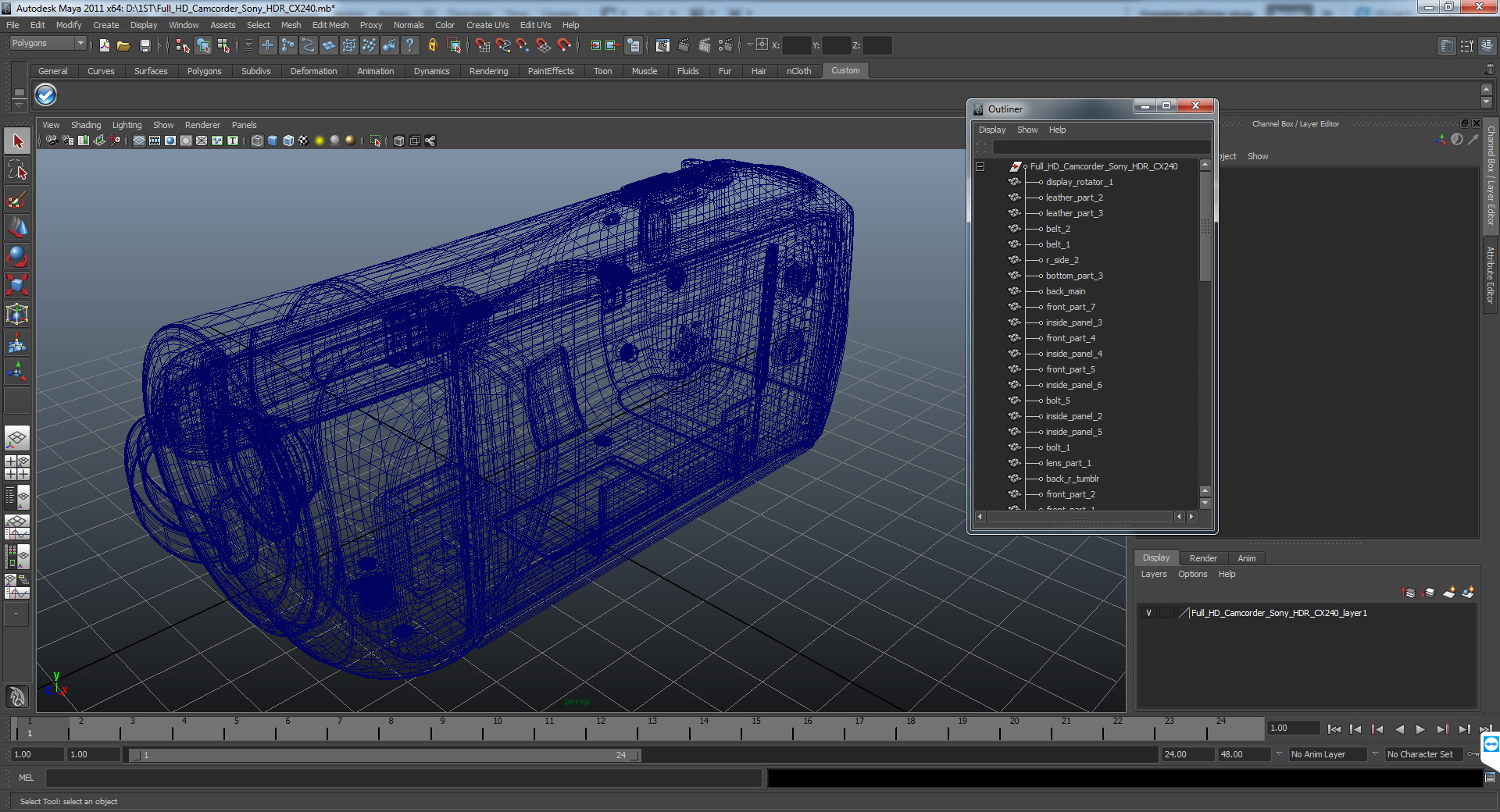Activate the Show Manipulator tool
This screenshot has height=812, width=1500.
click(x=17, y=372)
